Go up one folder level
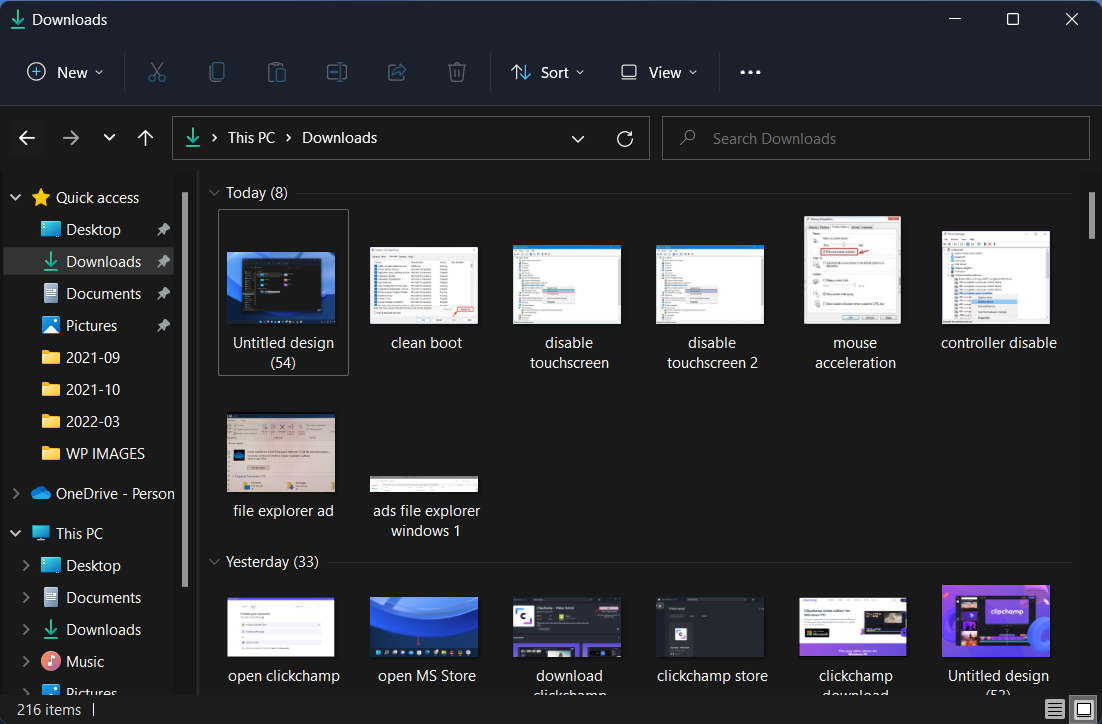This screenshot has height=724, width=1102. tap(145, 138)
